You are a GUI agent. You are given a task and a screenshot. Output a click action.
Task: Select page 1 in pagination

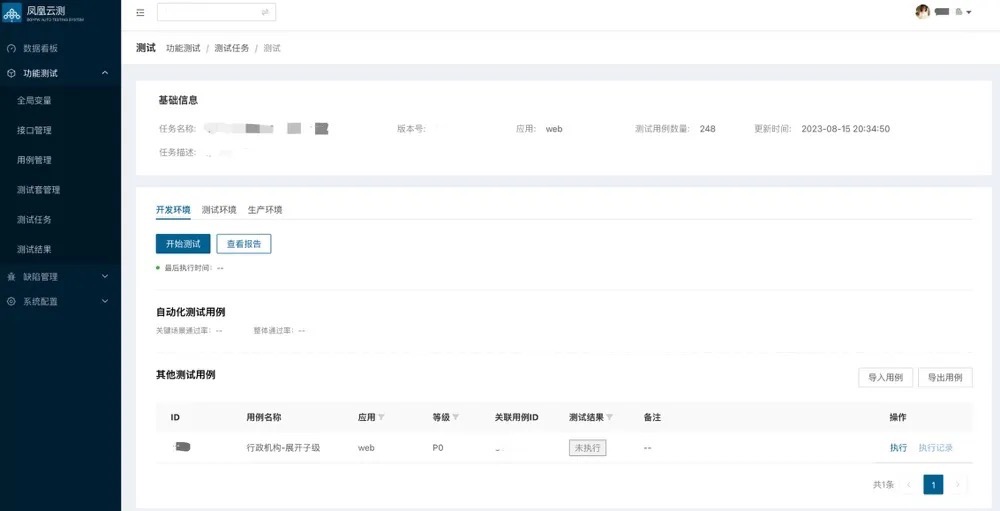tap(933, 485)
